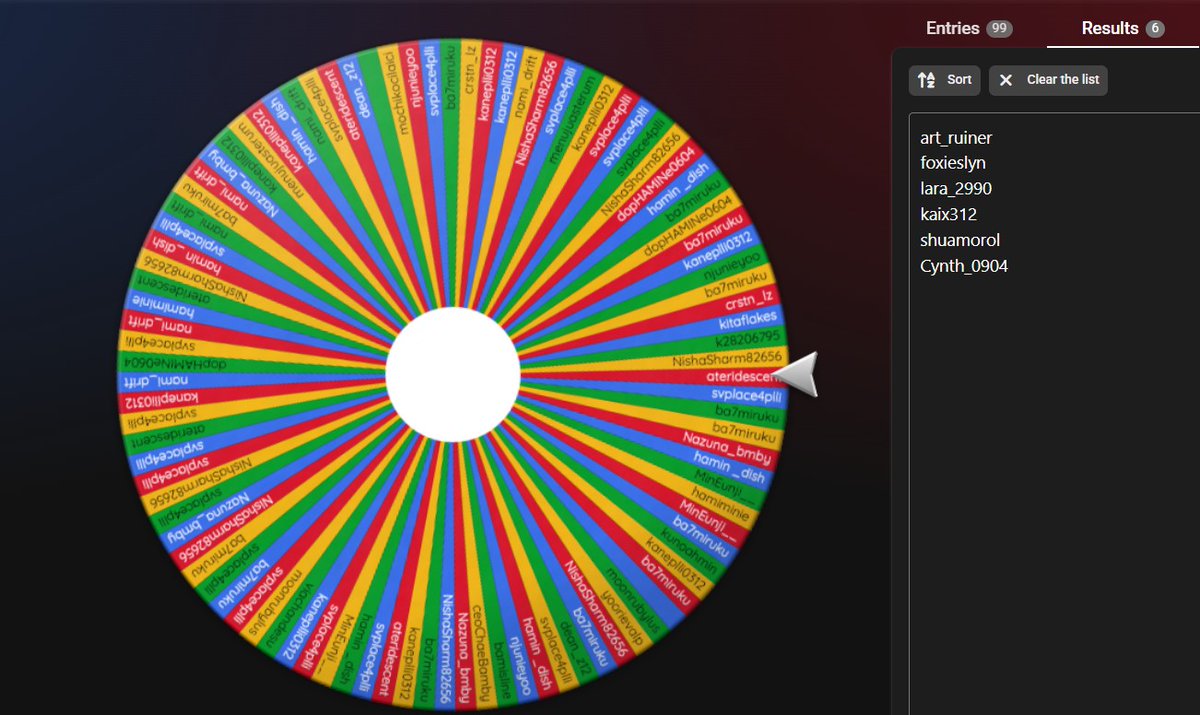
Task: Click the k28206795 wheel slice
Action: click(746, 340)
